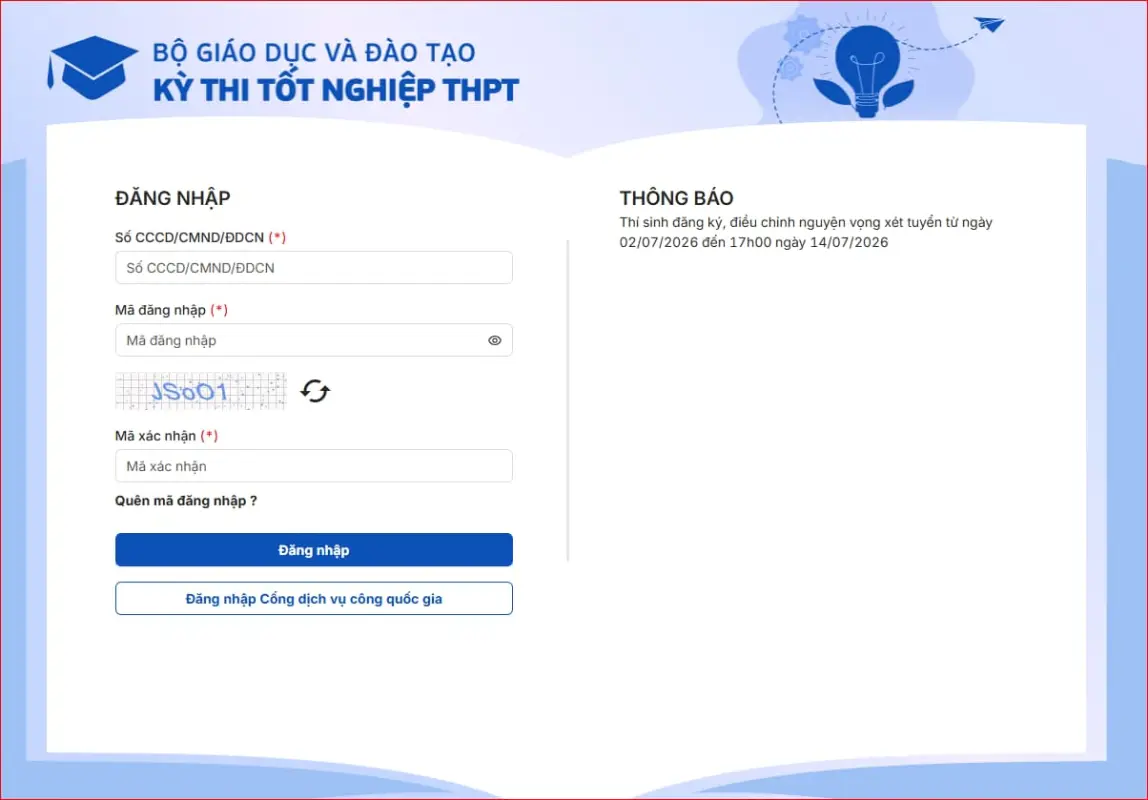Click the refresh captcha icon
This screenshot has height=800, width=1148.
(315, 391)
